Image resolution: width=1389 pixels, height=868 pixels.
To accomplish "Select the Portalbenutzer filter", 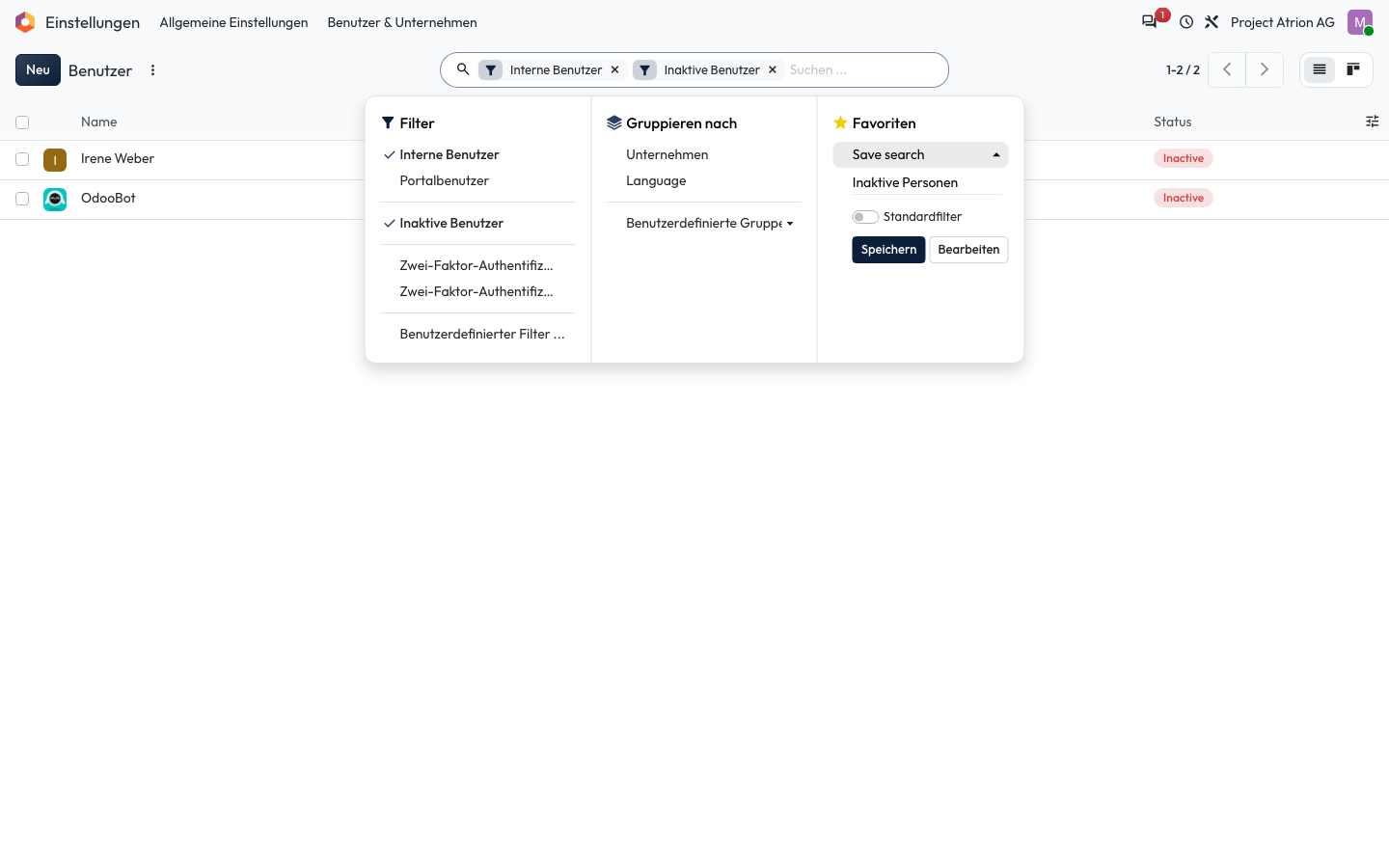I will pyautogui.click(x=477, y=180).
